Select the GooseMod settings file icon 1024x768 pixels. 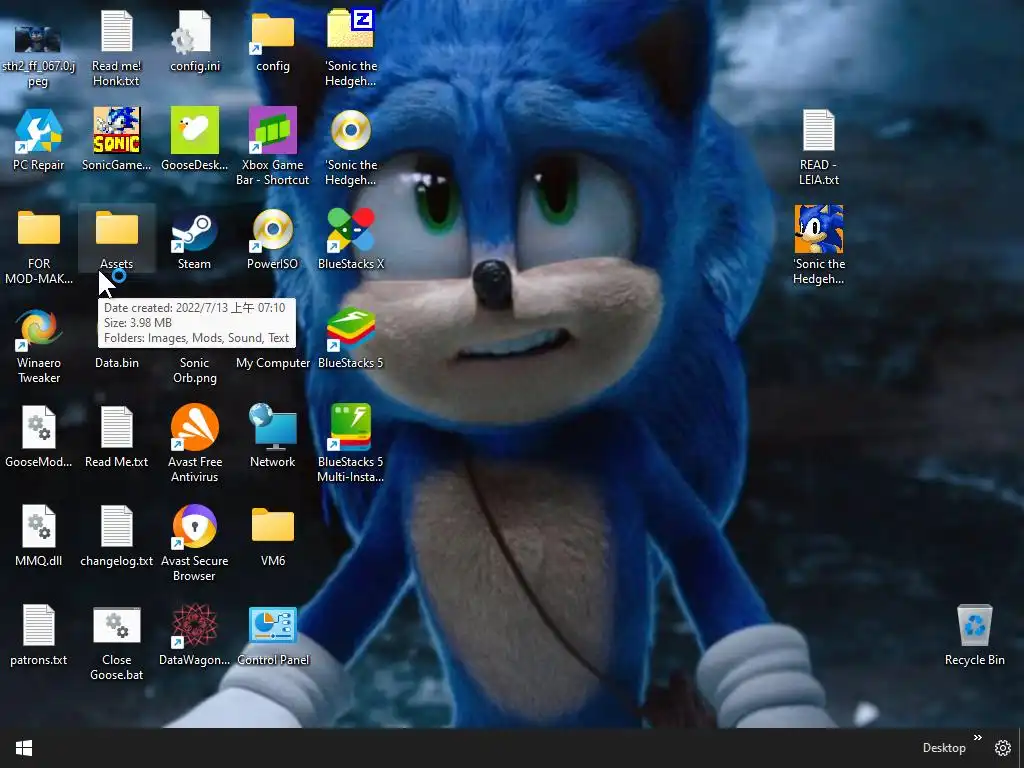pyautogui.click(x=39, y=427)
